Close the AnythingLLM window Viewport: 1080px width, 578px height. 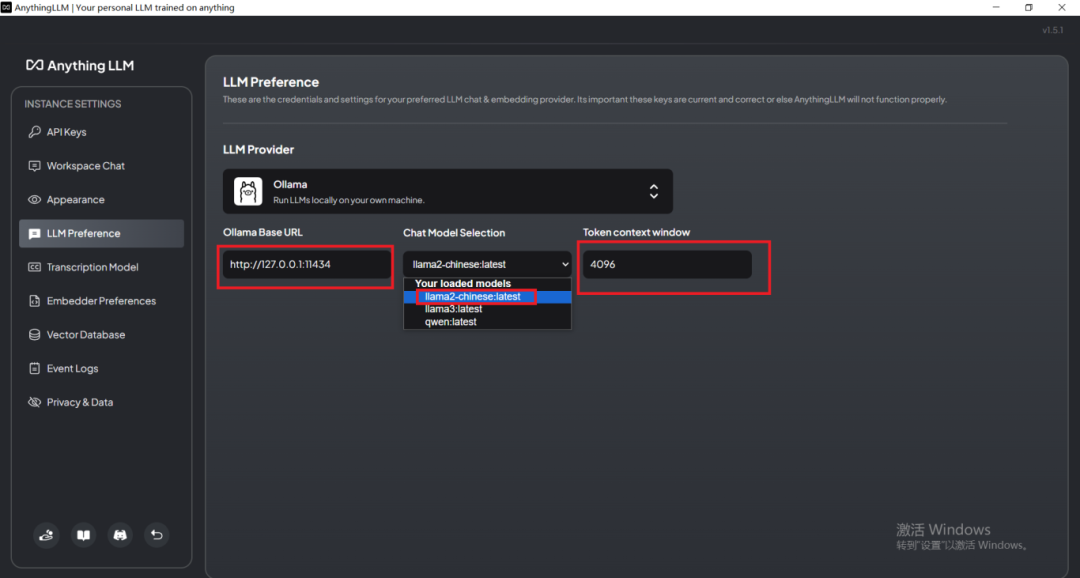pyautogui.click(x=1061, y=8)
